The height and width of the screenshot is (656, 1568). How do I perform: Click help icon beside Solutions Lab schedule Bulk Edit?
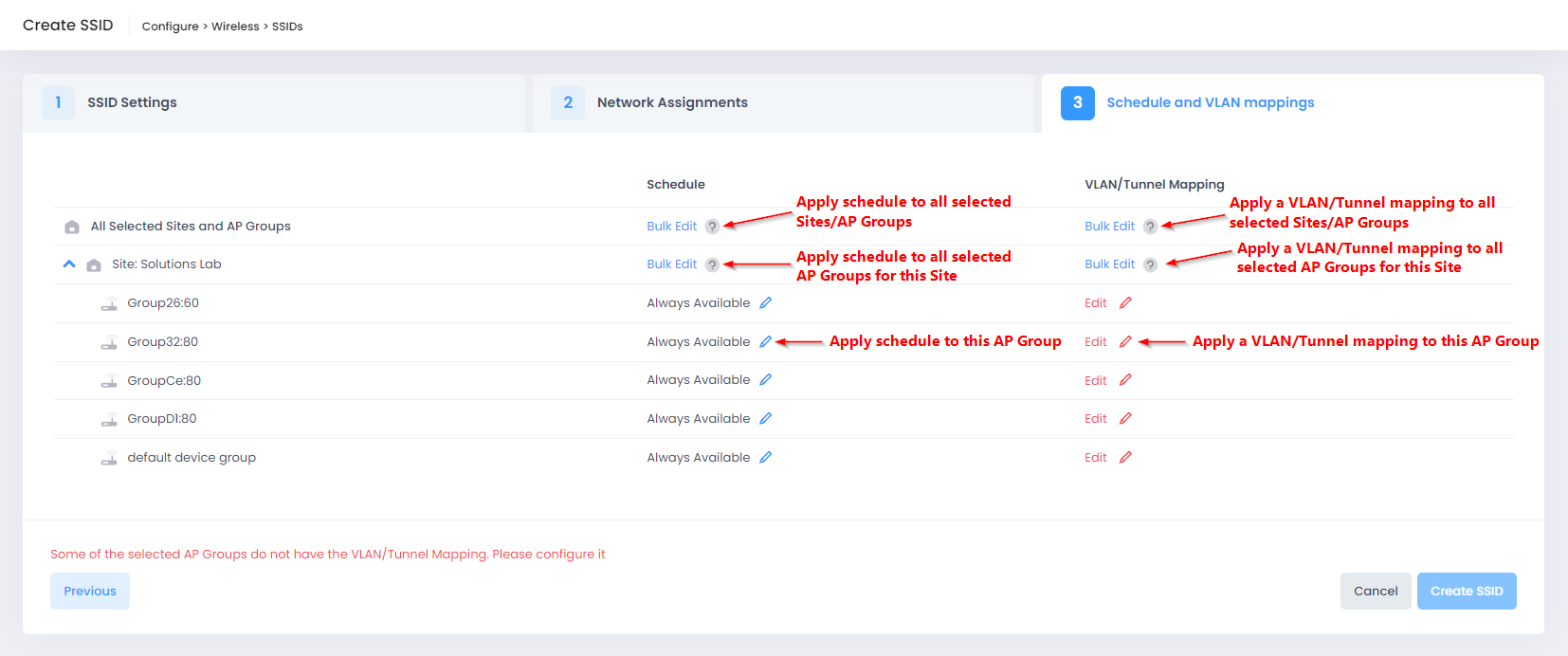(x=712, y=264)
